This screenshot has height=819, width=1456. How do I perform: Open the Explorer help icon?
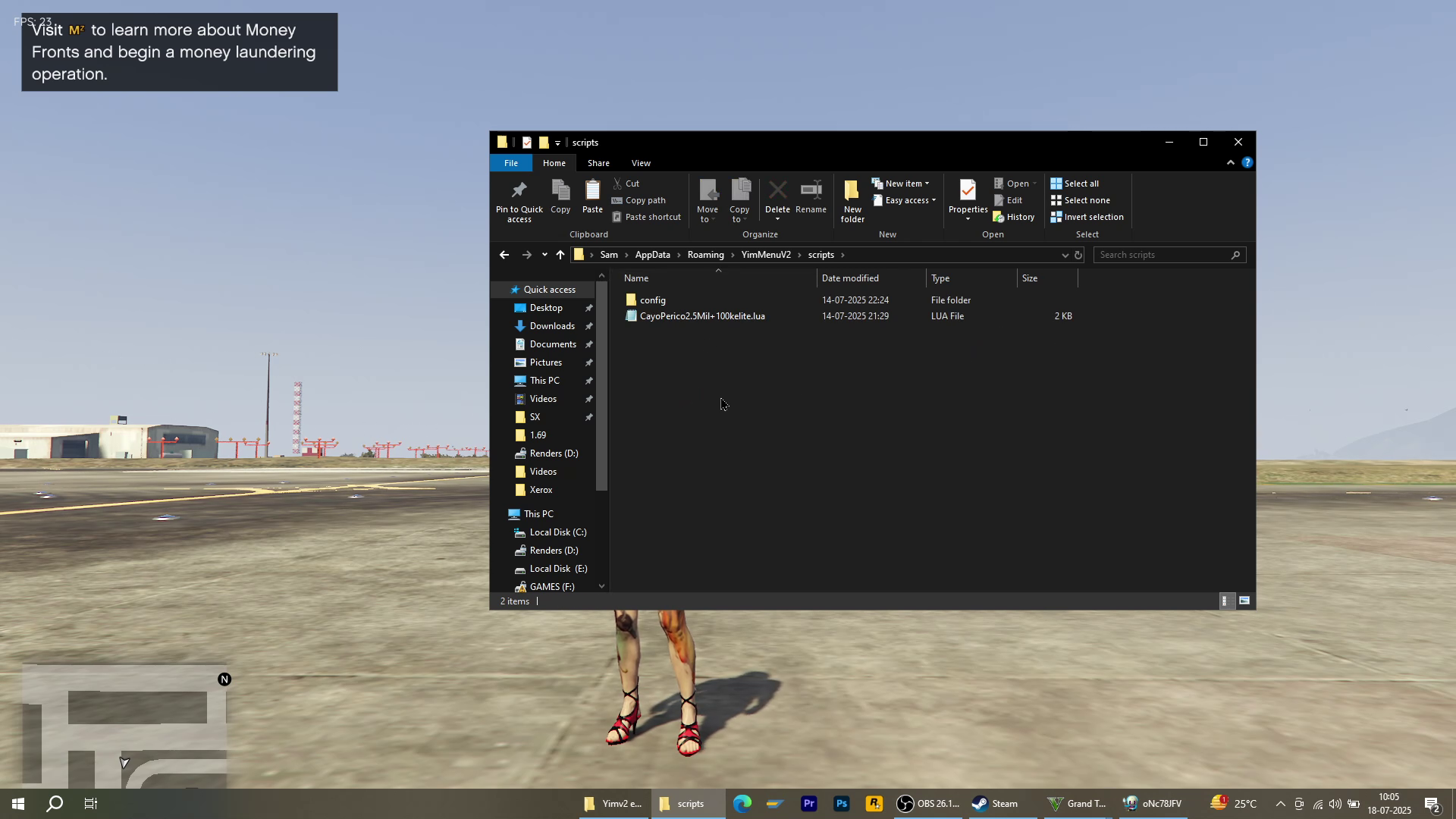1247,163
